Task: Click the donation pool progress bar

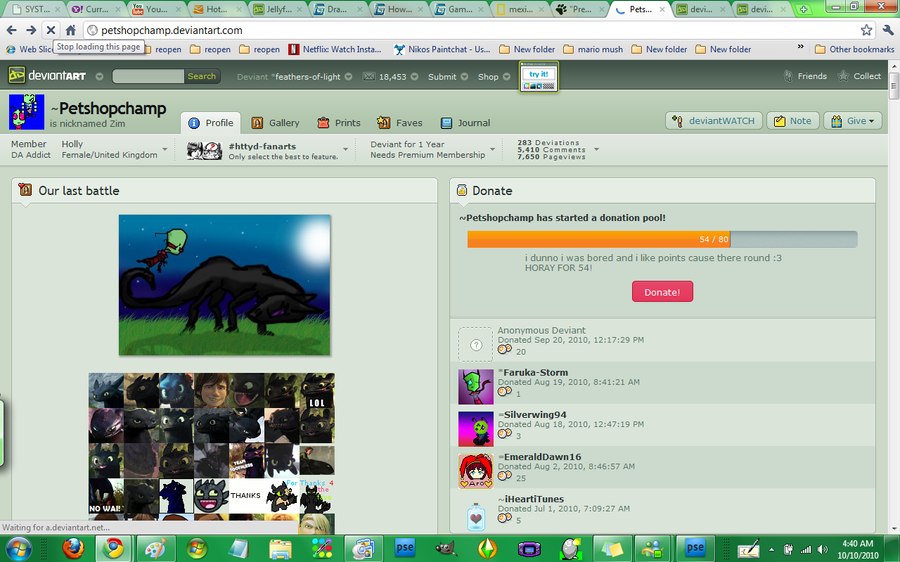Action: 662,239
